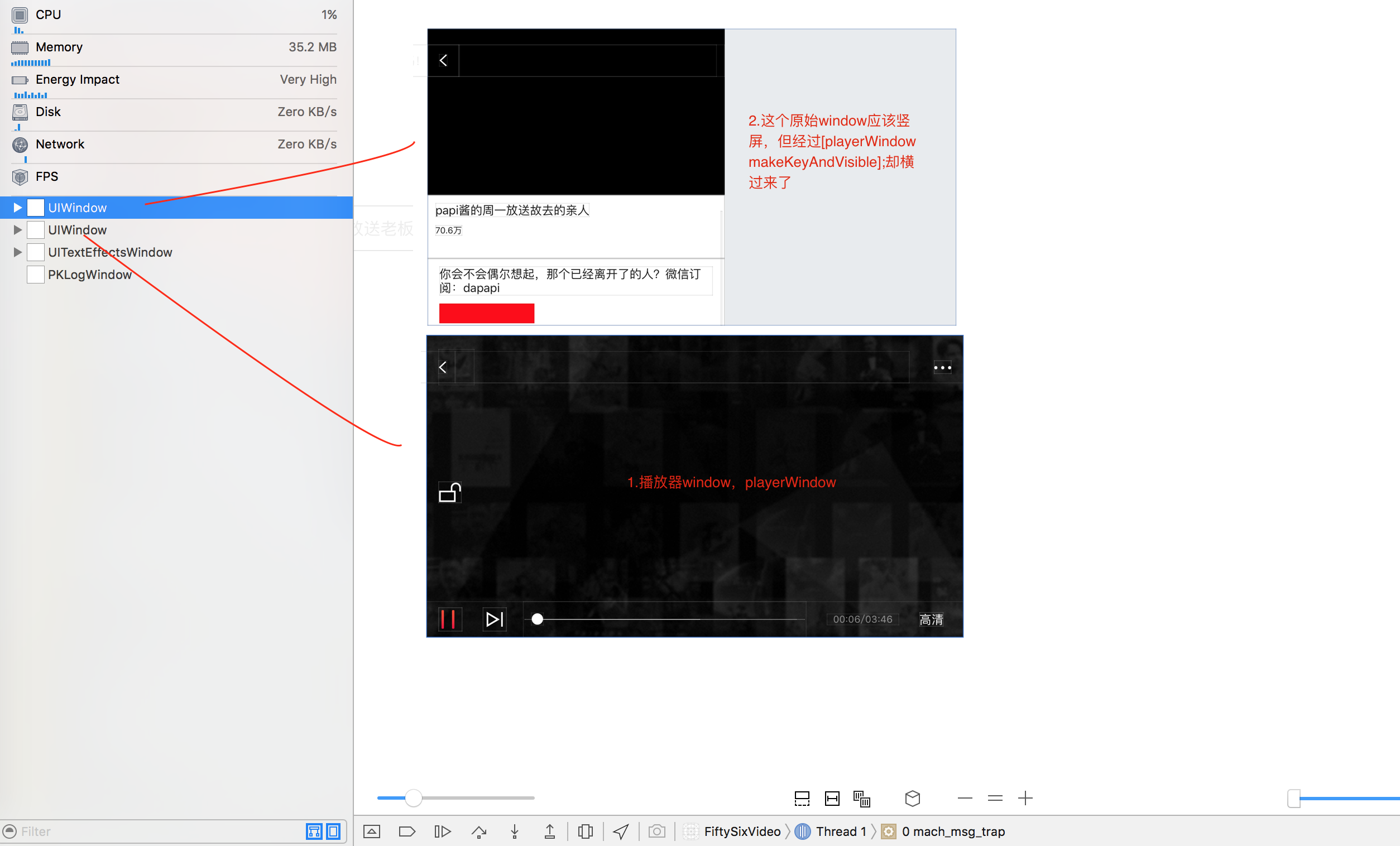Toggle show clipped content icon
1400x846 pixels.
click(x=802, y=798)
